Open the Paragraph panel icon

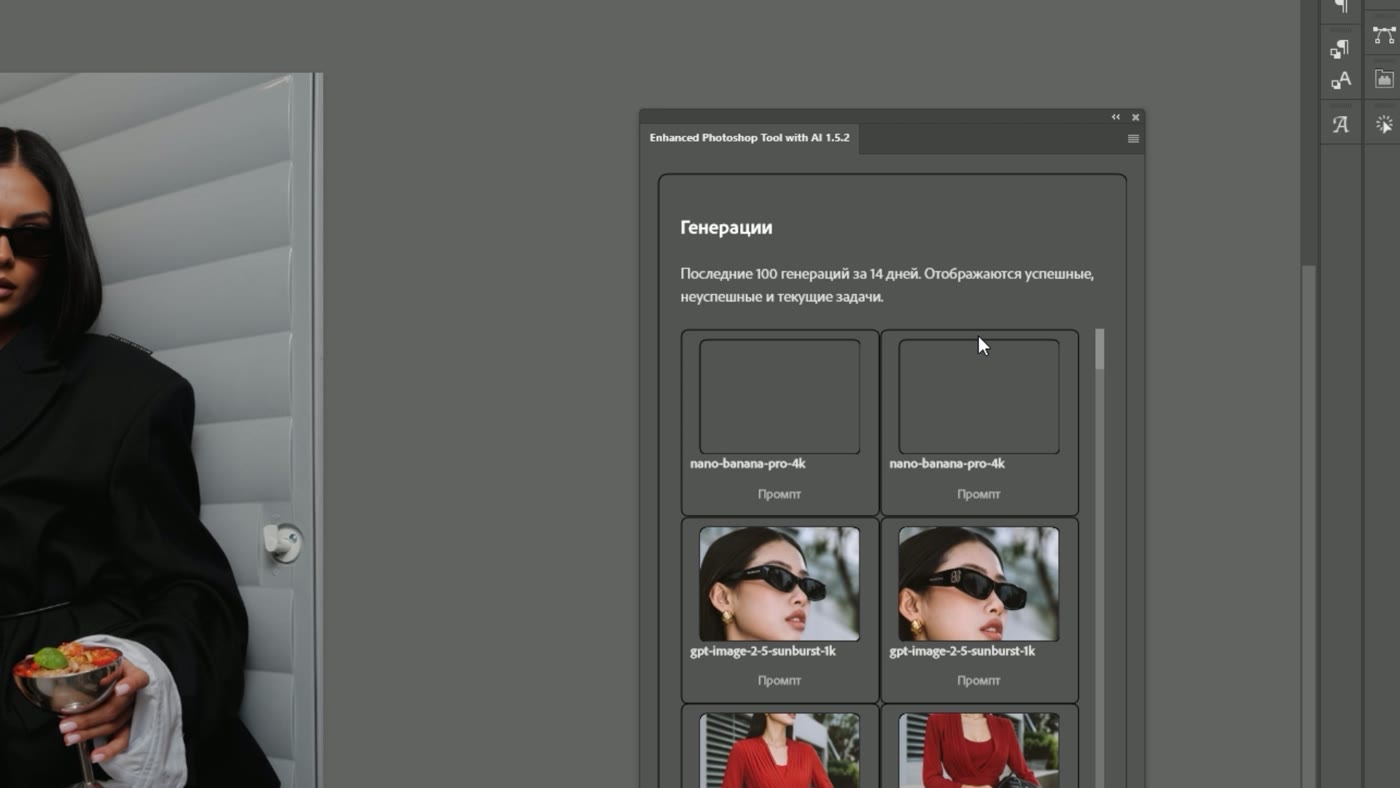click(1341, 7)
